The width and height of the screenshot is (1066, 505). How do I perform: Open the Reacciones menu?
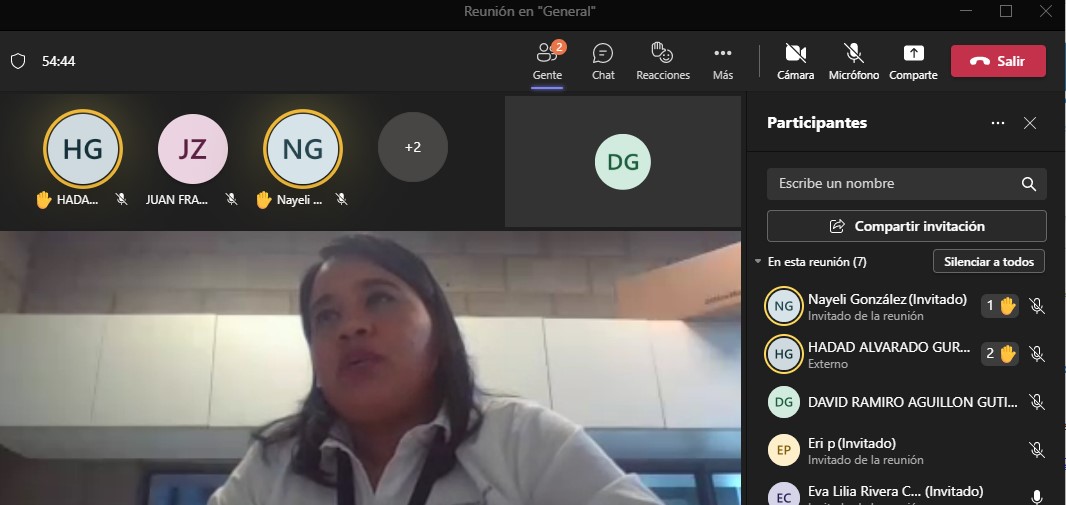point(663,61)
